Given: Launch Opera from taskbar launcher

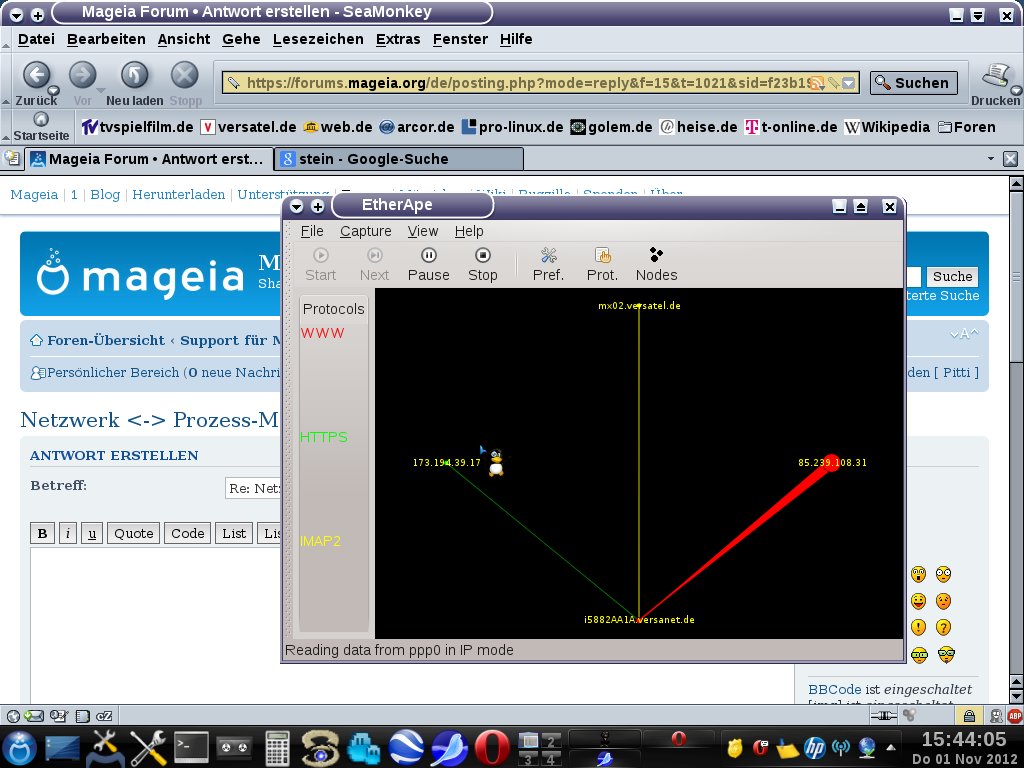Looking at the screenshot, I should click(x=492, y=748).
